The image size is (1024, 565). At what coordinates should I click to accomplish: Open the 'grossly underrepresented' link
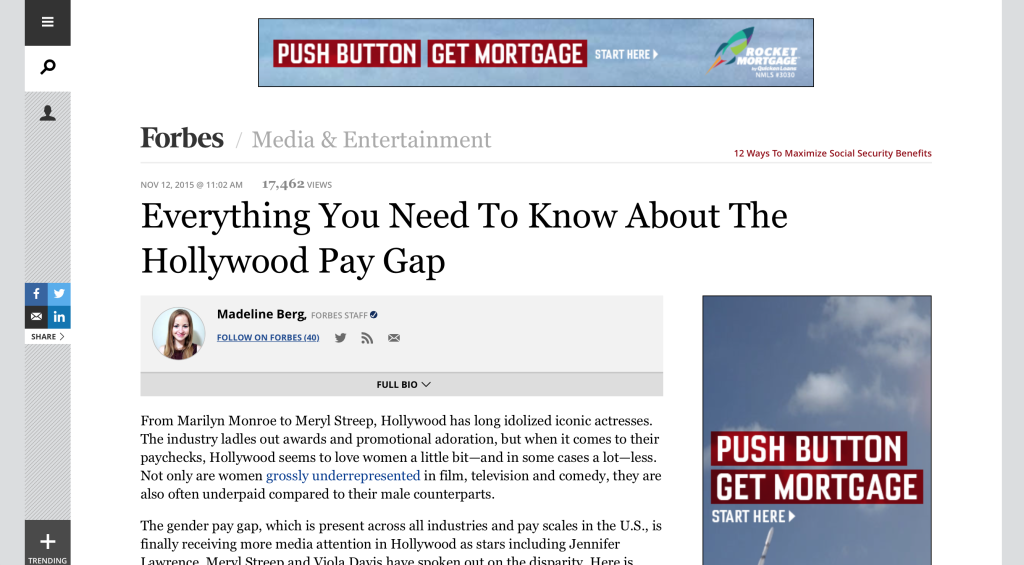pyautogui.click(x=343, y=476)
